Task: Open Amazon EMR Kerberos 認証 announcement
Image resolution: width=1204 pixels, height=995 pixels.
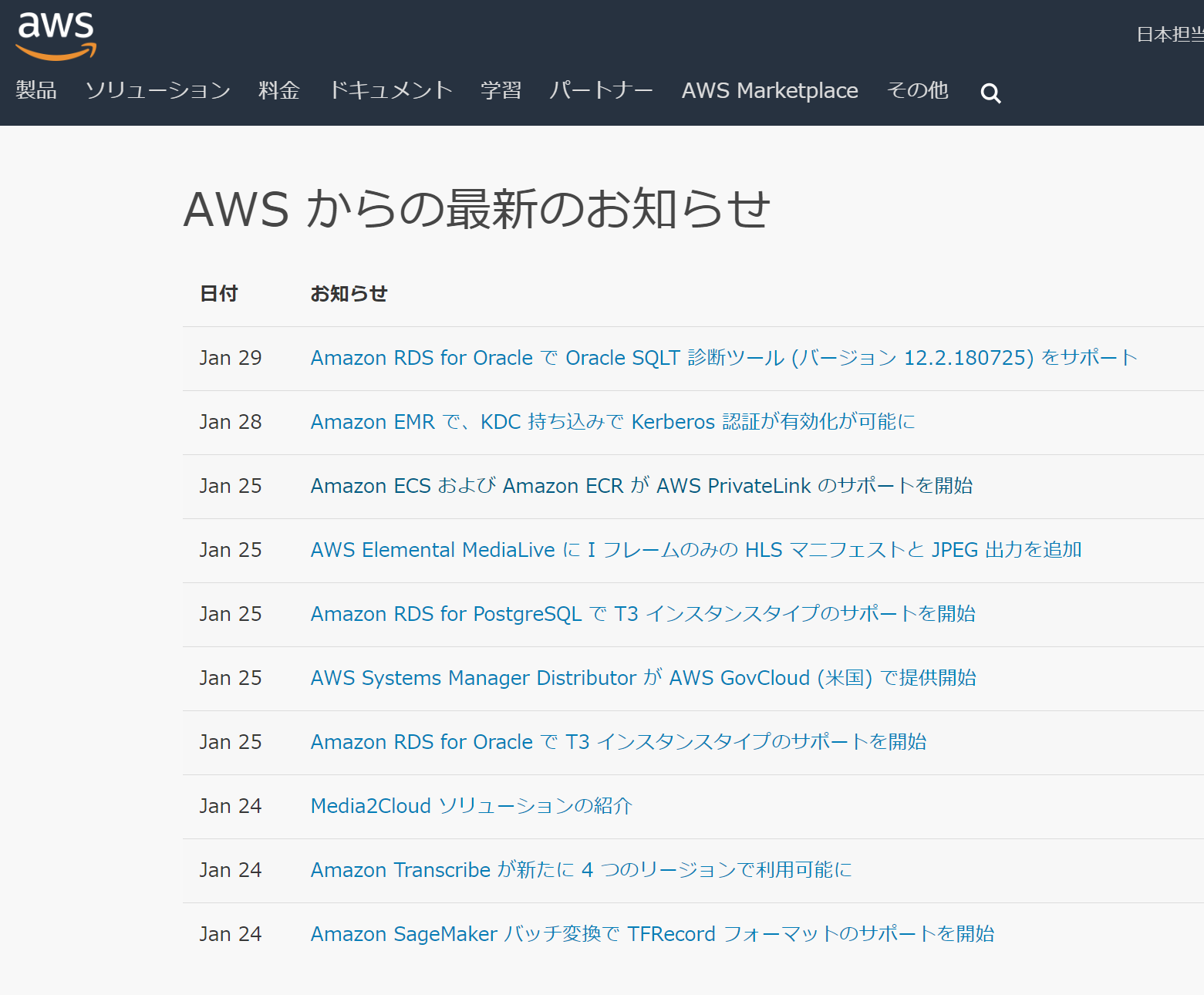Action: [612, 422]
